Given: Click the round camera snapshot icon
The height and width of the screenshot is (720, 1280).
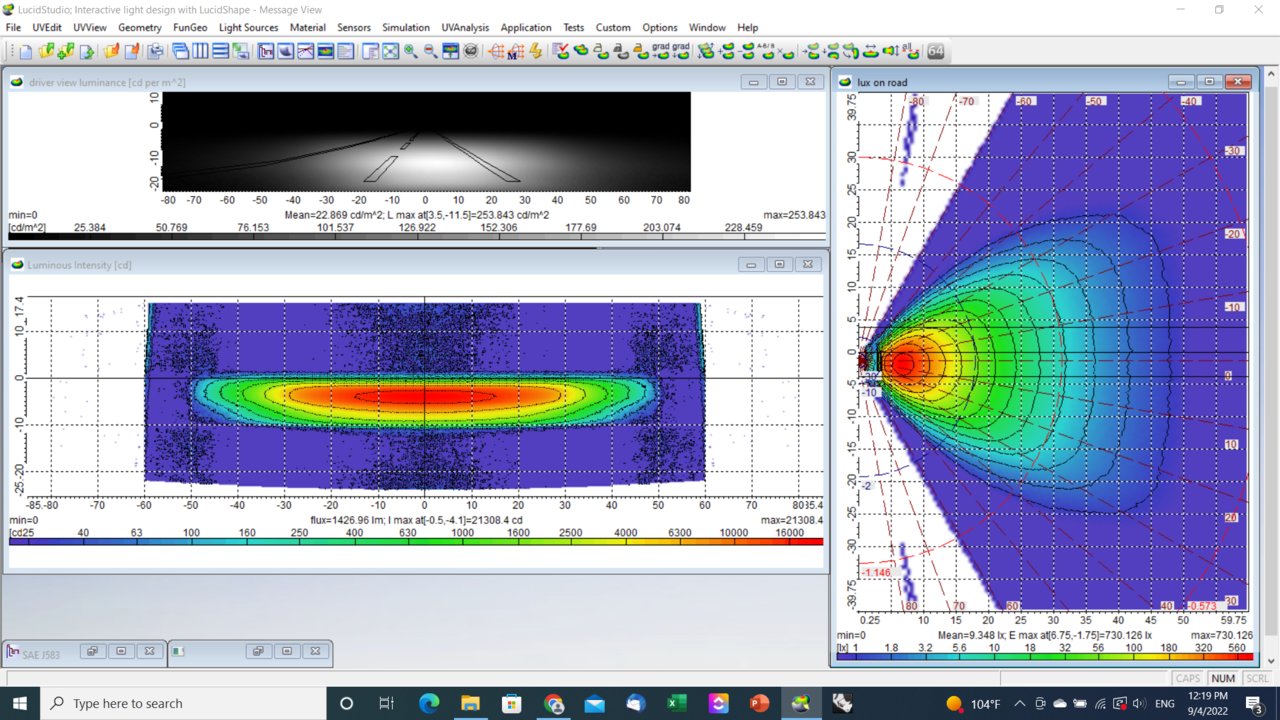Looking at the screenshot, I should pyautogui.click(x=470, y=51).
